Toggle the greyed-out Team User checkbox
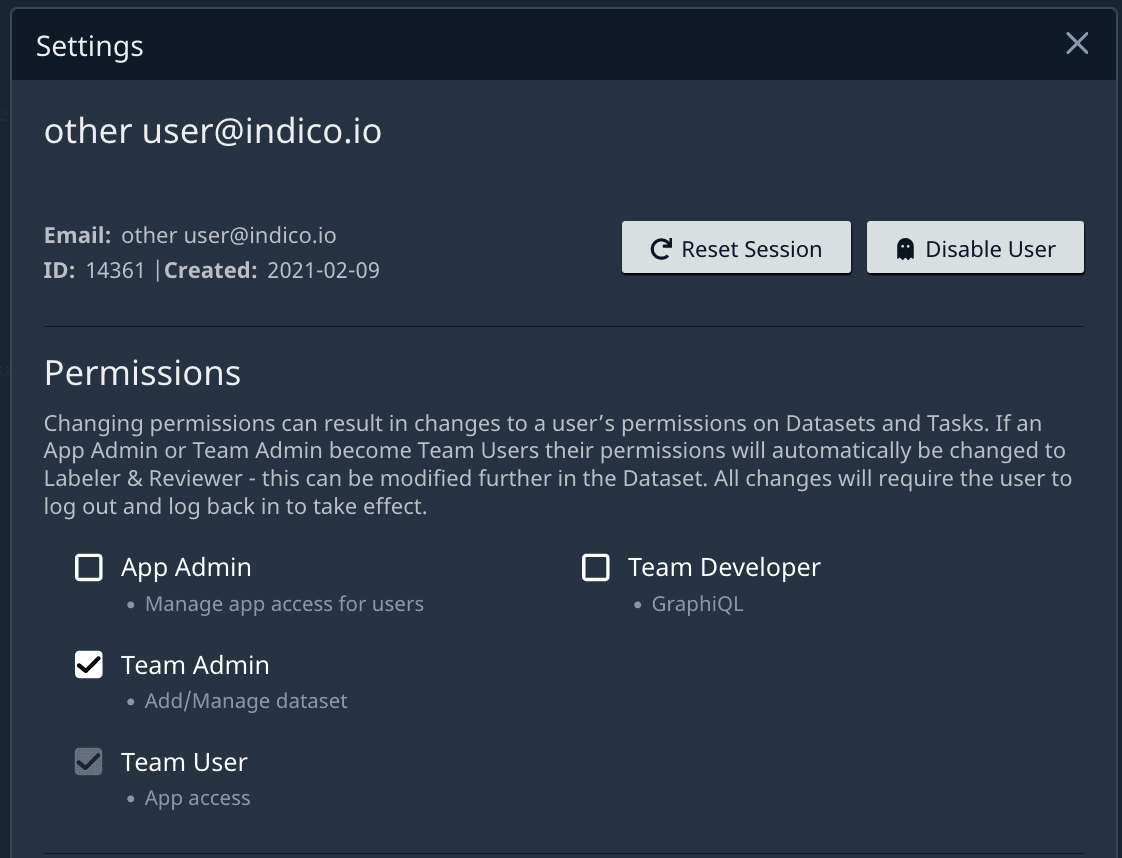The height and width of the screenshot is (858, 1122). point(89,762)
